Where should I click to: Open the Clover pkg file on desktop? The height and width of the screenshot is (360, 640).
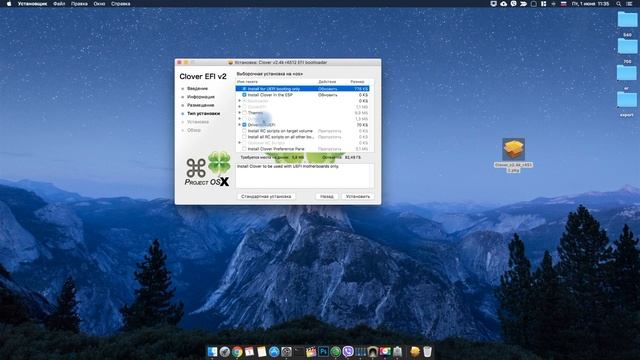[513, 149]
